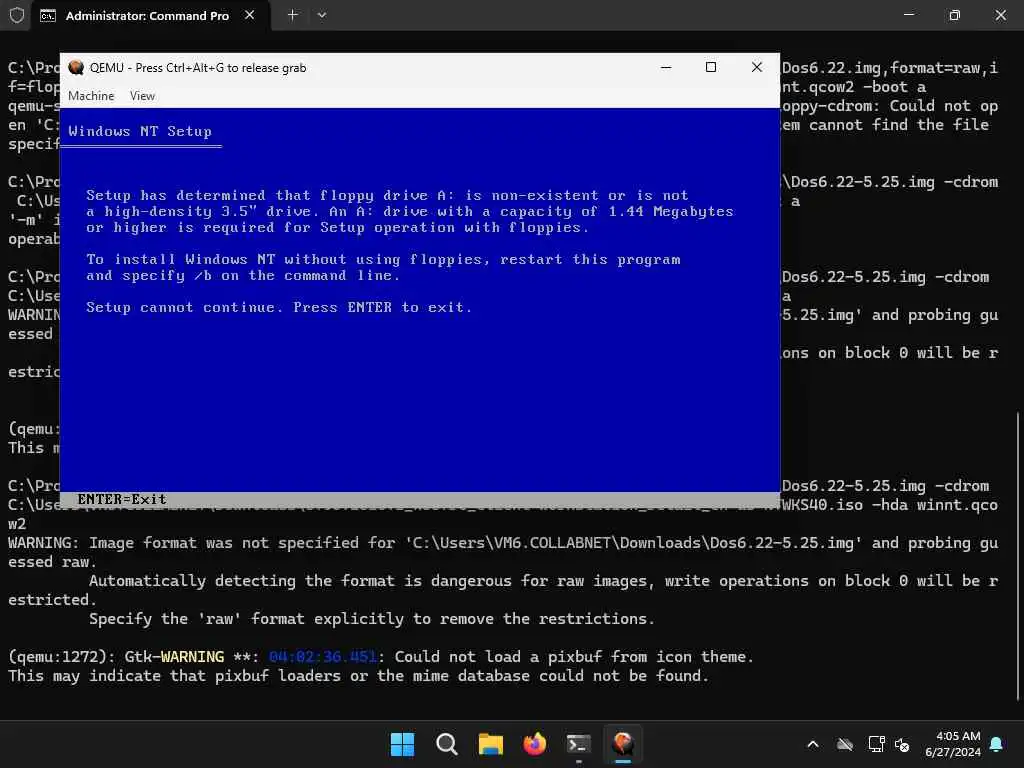Click the admin shield icon in terminal
This screenshot has width=1024, height=768.
[16, 15]
